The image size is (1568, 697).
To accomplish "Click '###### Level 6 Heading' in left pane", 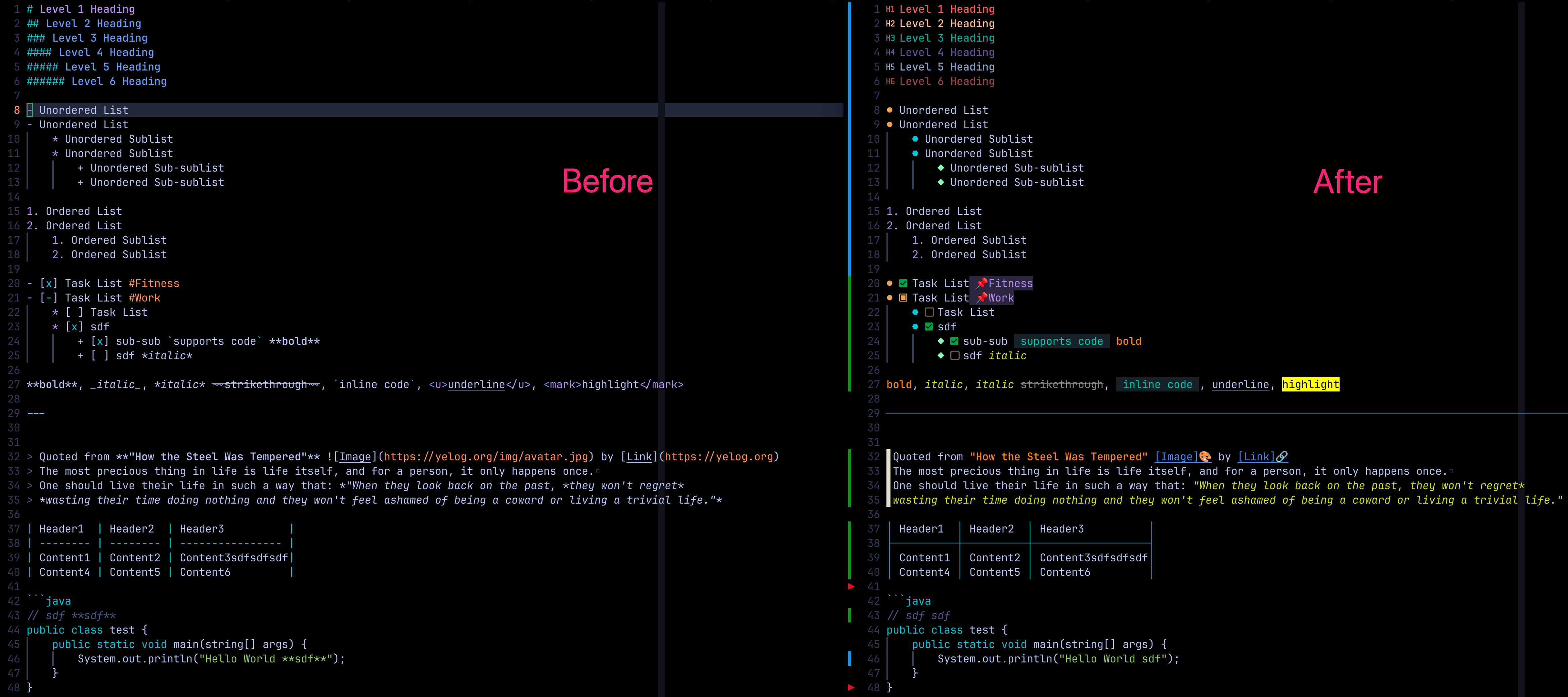I will coord(97,82).
